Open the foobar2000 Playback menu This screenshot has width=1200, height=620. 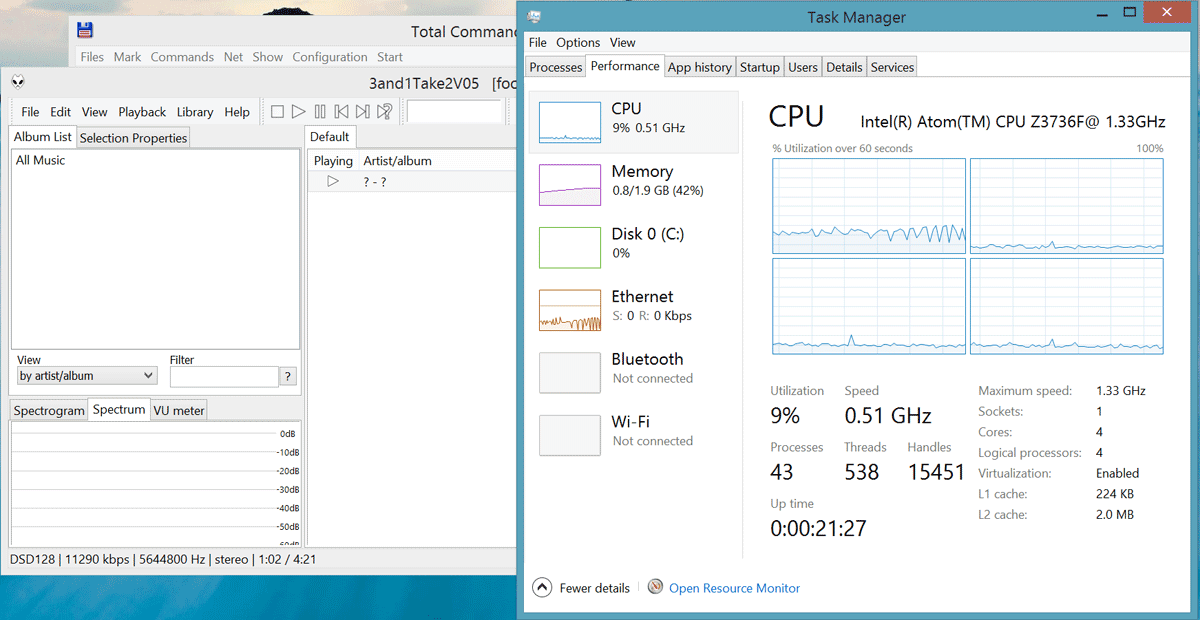142,112
